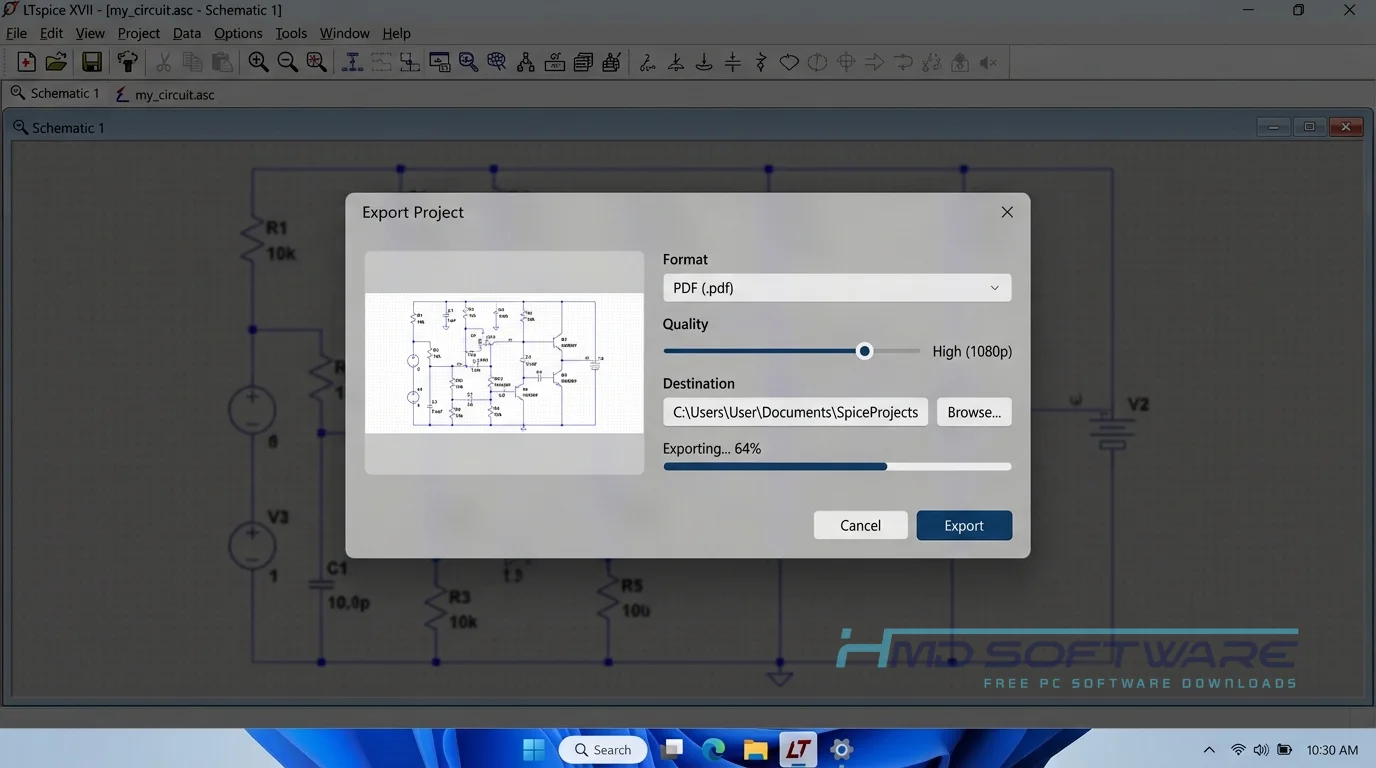Screen dimensions: 1376x768
Task: Click Browse... to choose destination
Action: click(x=974, y=412)
